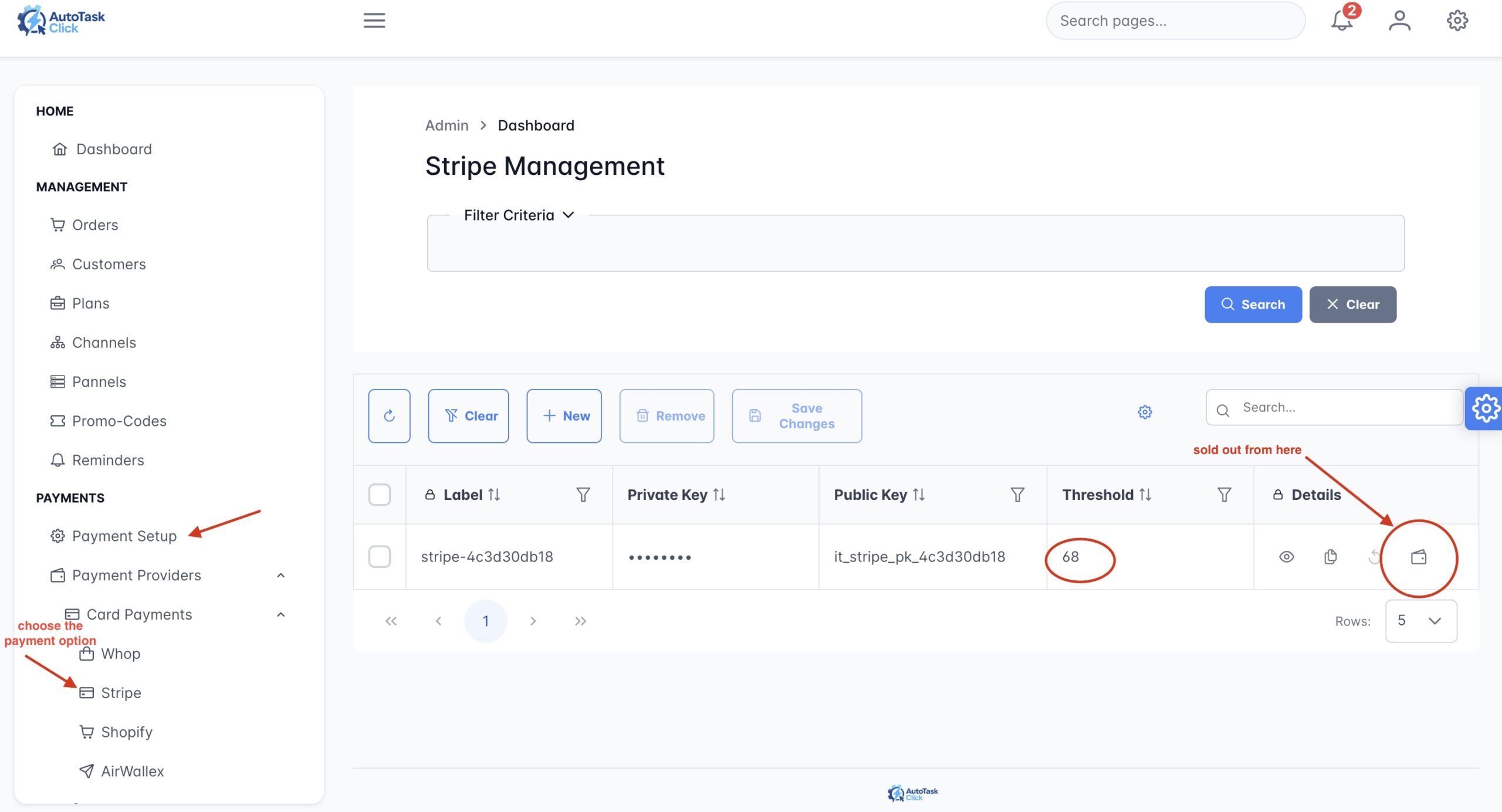Screen dimensions: 1502x812
Task: Click the Remove button
Action: click(667, 415)
